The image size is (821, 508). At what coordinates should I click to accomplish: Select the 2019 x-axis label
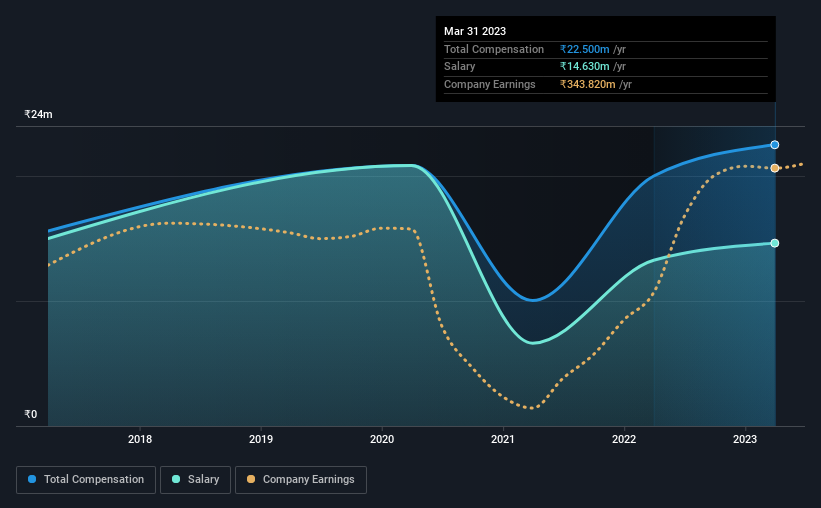coord(261,439)
